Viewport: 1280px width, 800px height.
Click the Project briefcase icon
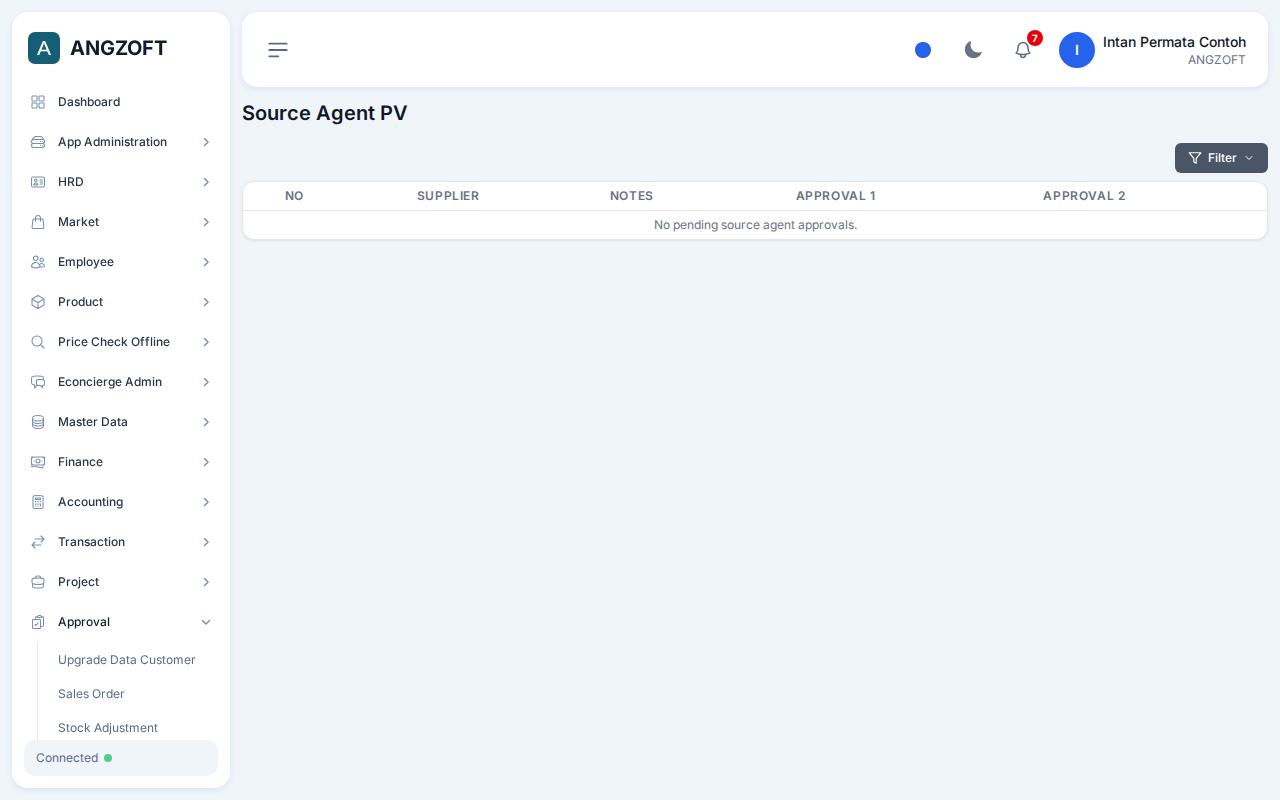tap(38, 582)
